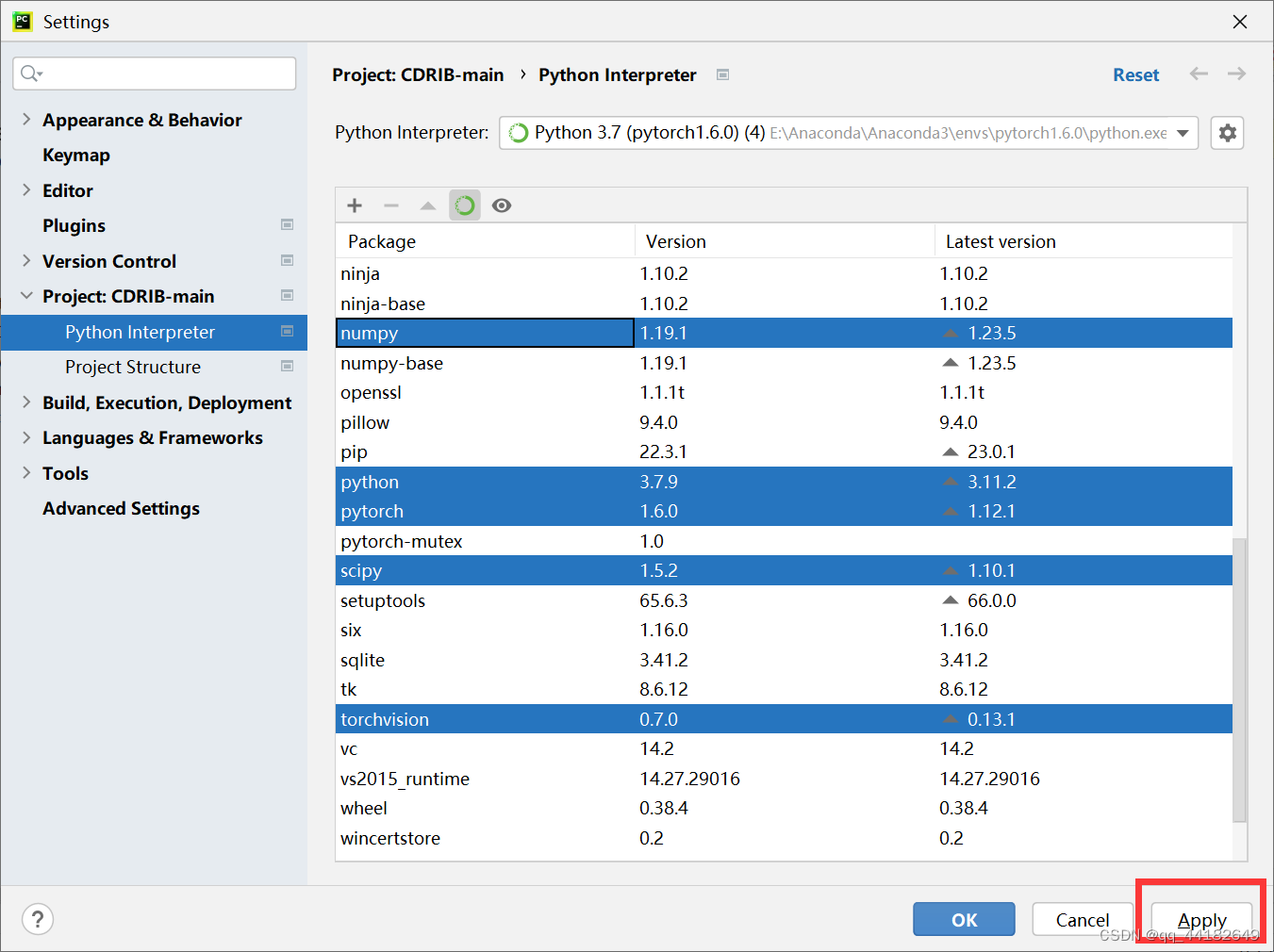Install a new package with plus icon
This screenshot has height=952, width=1274.
[354, 205]
